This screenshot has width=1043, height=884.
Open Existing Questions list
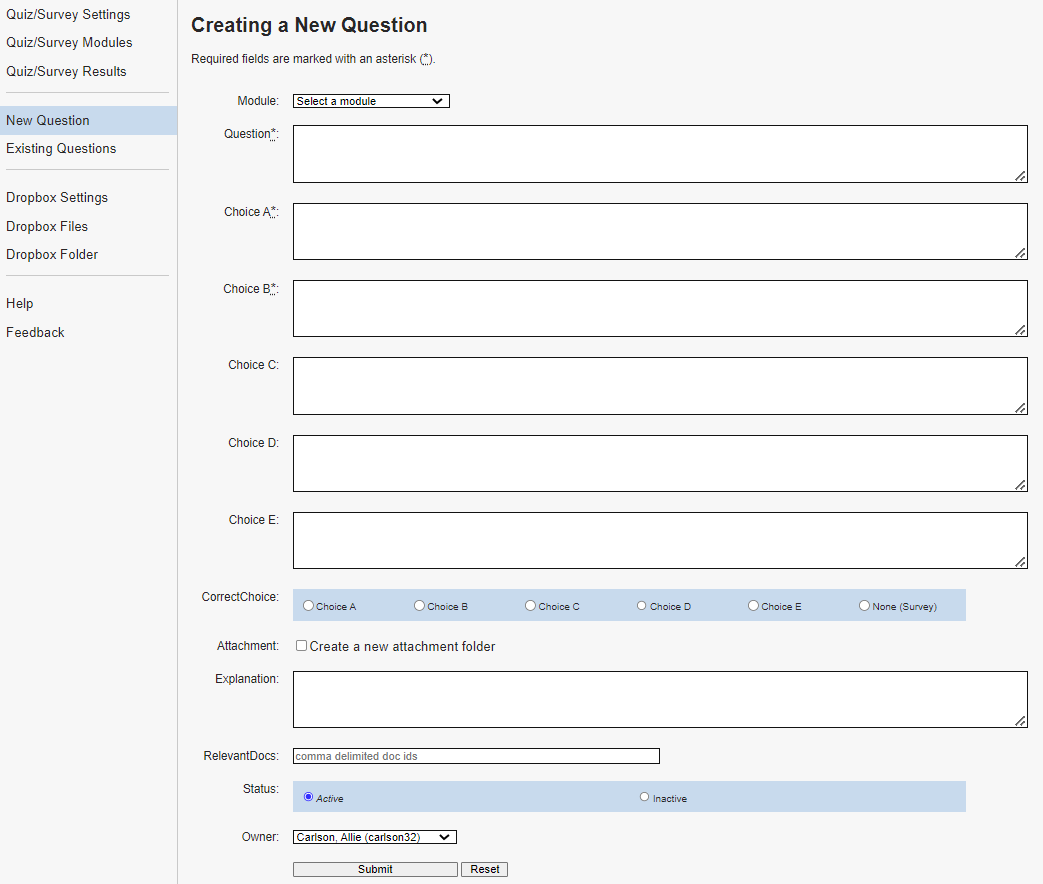click(x=61, y=148)
